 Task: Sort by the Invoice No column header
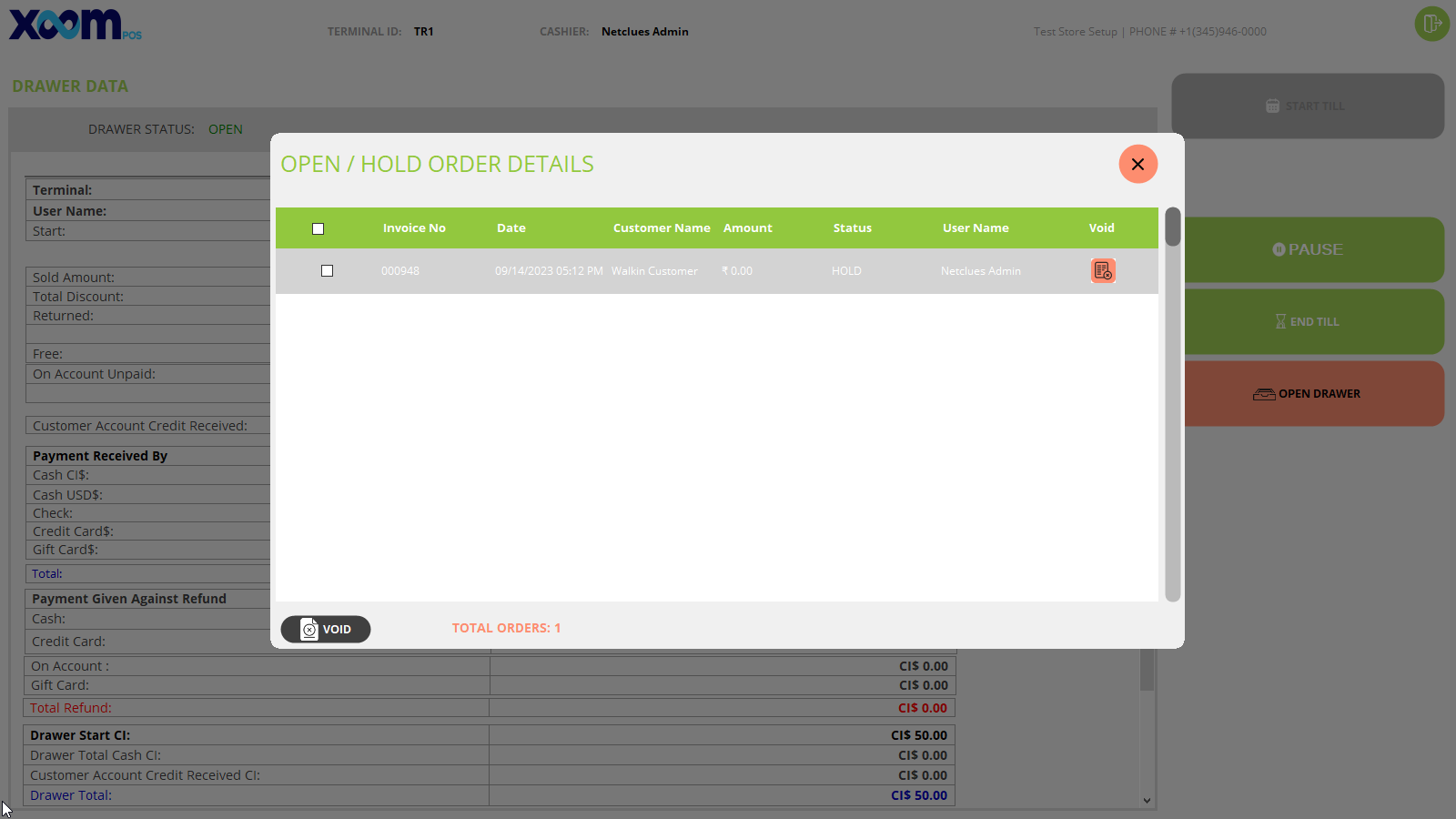tap(414, 228)
